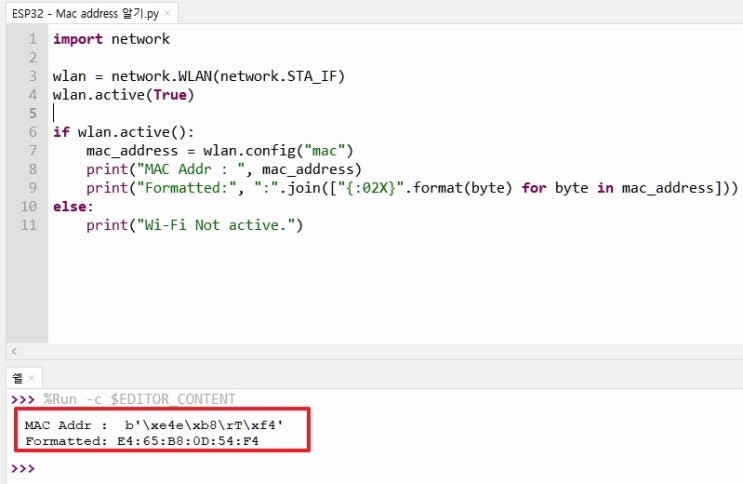This screenshot has width=743, height=484.
Task: Click line number 4 in the gutter
Action: [32, 95]
